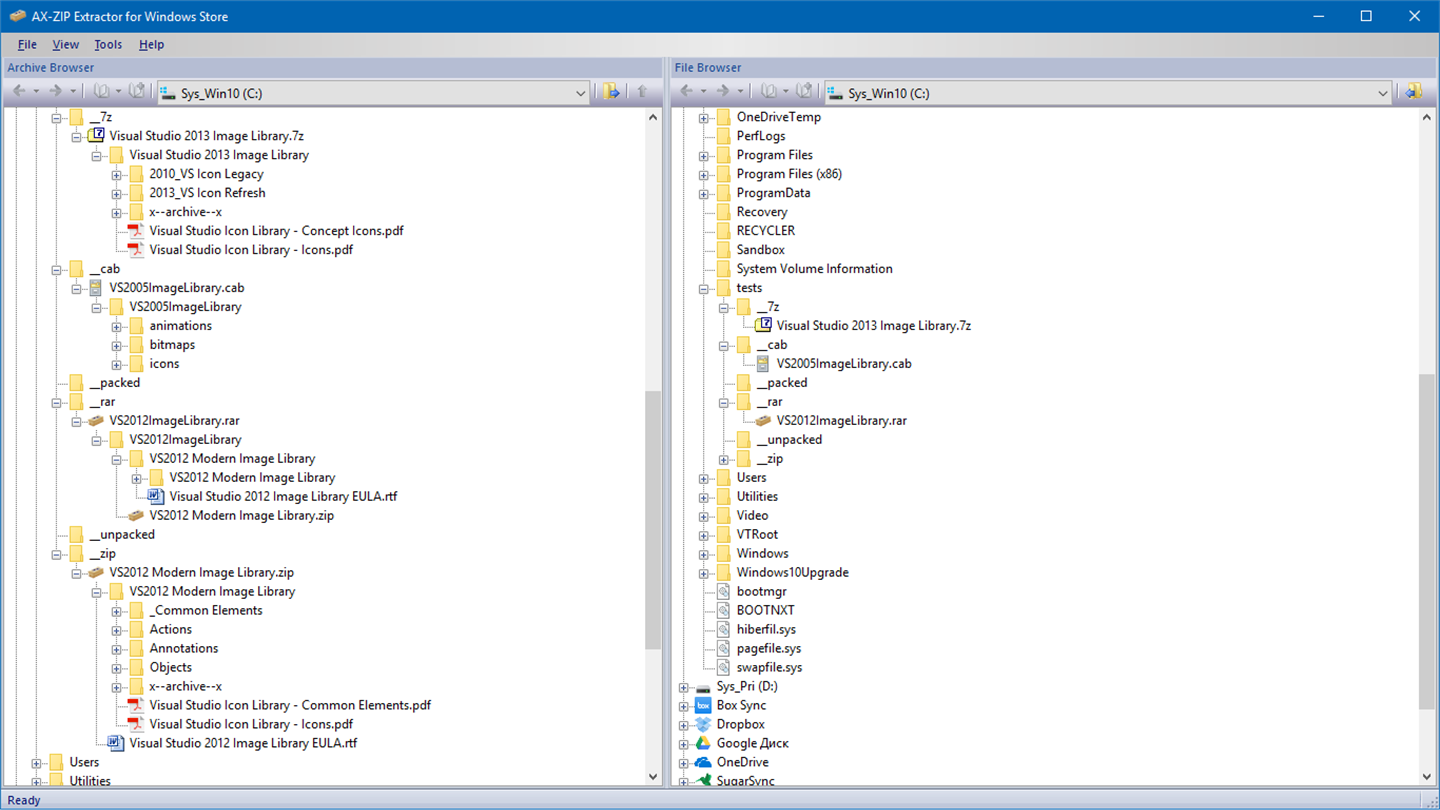Open the File menu
The width and height of the screenshot is (1440, 810).
[27, 44]
